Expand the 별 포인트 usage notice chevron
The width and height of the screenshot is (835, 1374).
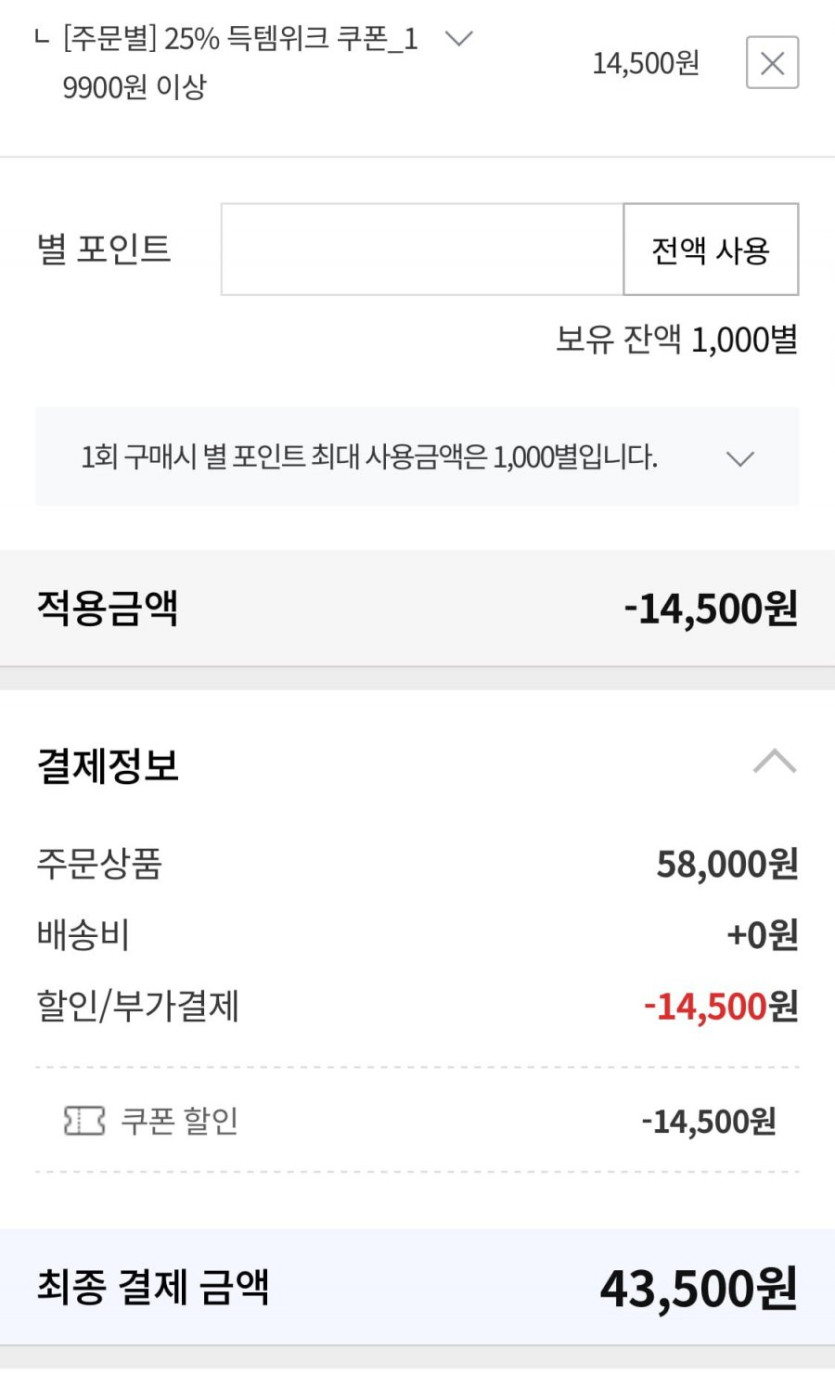point(740,459)
